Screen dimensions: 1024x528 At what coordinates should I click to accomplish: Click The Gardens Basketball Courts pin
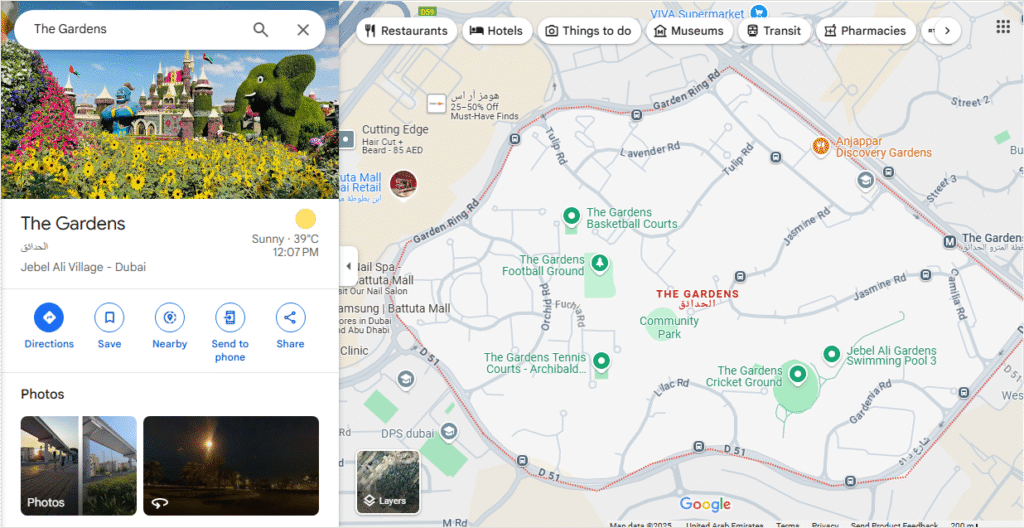(571, 215)
